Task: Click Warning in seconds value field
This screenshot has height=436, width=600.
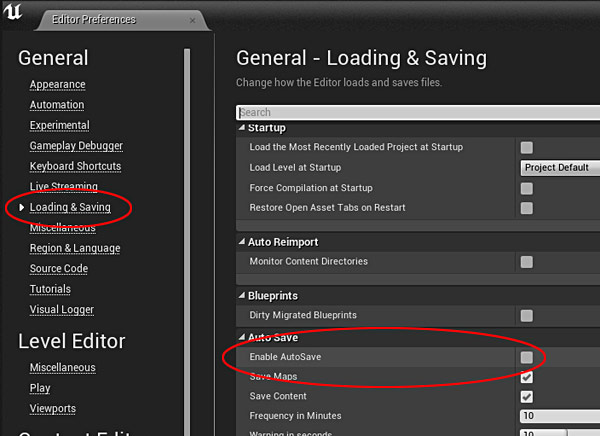Action: click(560, 433)
